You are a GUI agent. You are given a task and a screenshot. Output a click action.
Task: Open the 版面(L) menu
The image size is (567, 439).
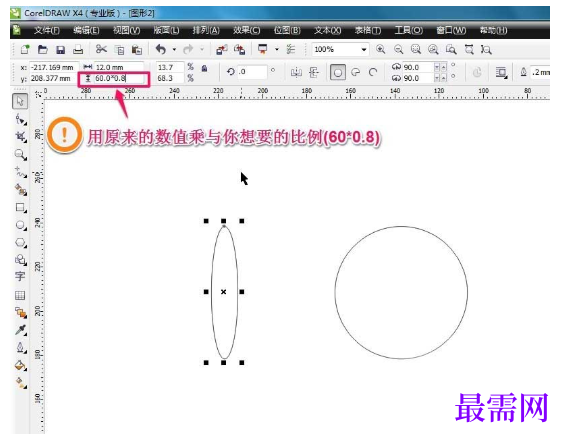[x=166, y=30]
